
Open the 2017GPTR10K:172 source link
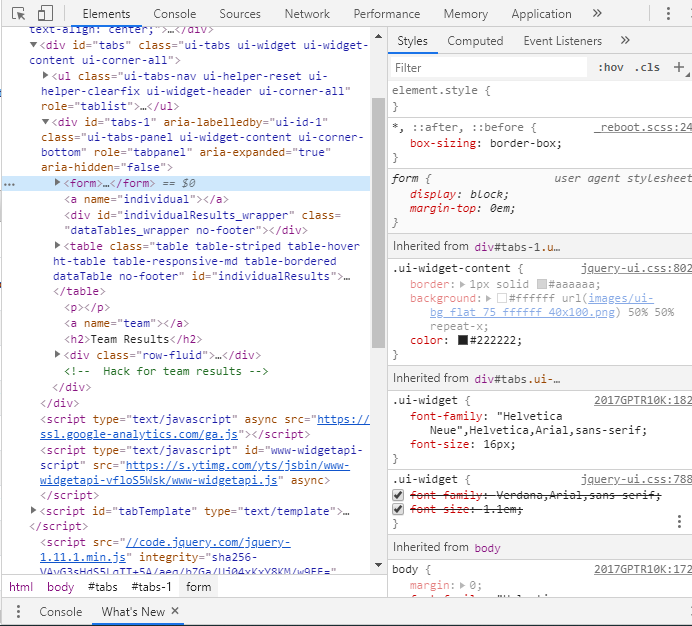[643, 569]
